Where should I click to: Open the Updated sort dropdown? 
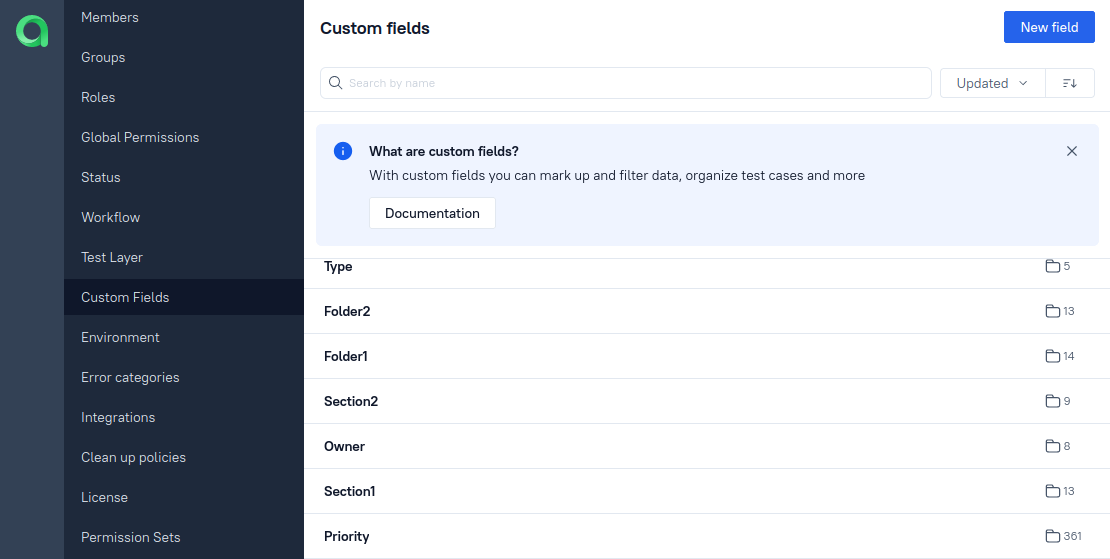point(992,83)
